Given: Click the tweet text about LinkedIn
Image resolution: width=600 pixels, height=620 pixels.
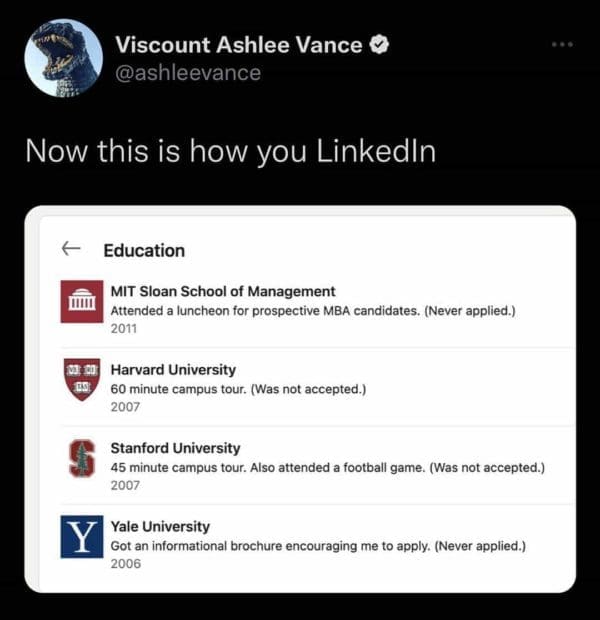Looking at the screenshot, I should point(230,152).
